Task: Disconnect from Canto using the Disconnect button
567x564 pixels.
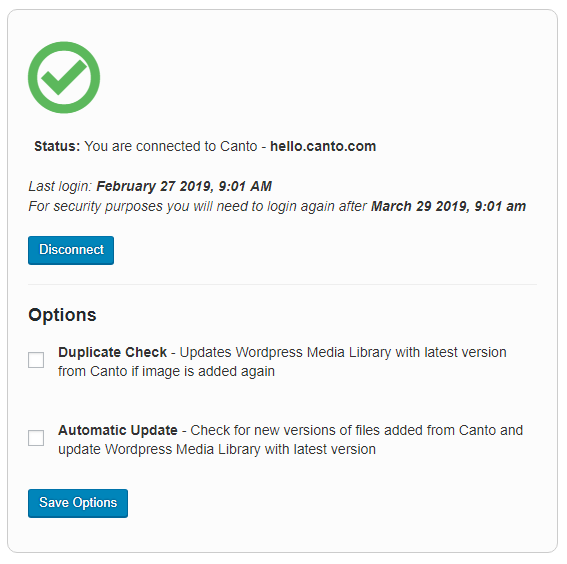Action: pyautogui.click(x=71, y=250)
